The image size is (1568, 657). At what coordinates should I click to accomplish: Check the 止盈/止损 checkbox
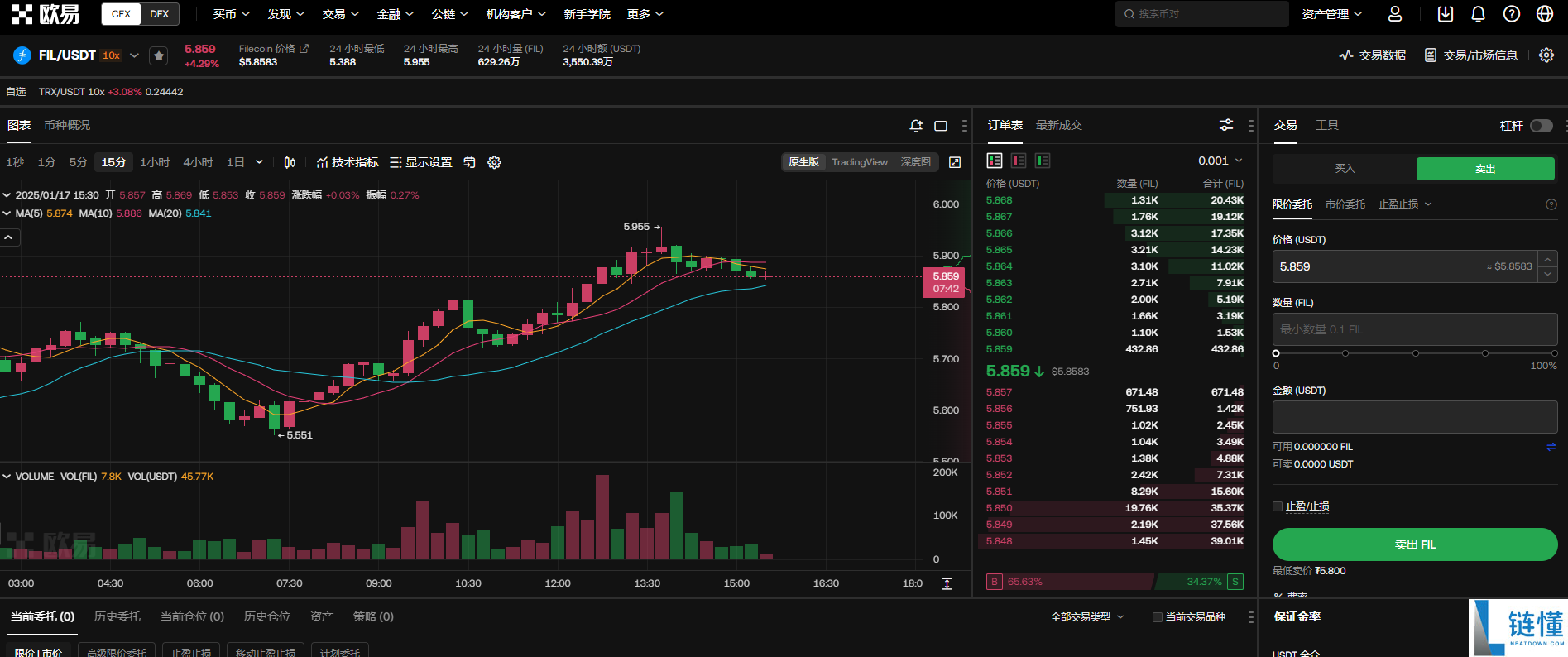(x=1278, y=506)
